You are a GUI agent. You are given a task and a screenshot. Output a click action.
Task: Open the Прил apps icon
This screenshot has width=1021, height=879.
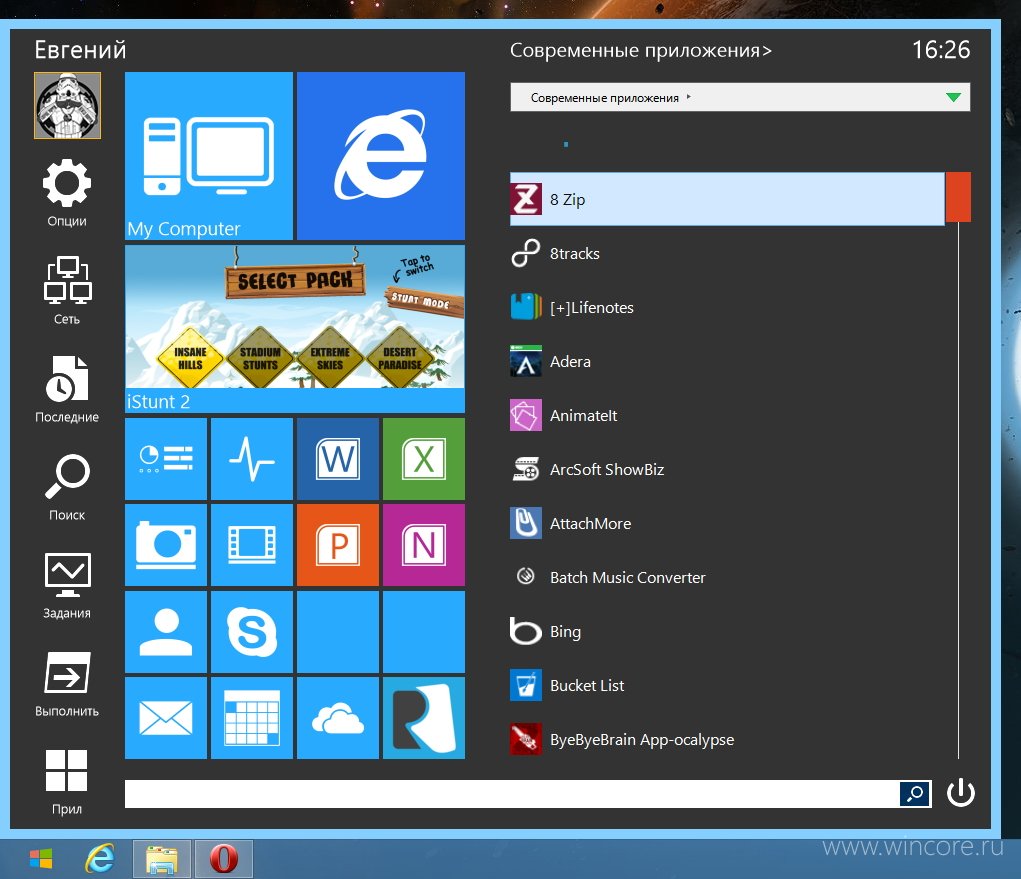pyautogui.click(x=67, y=781)
